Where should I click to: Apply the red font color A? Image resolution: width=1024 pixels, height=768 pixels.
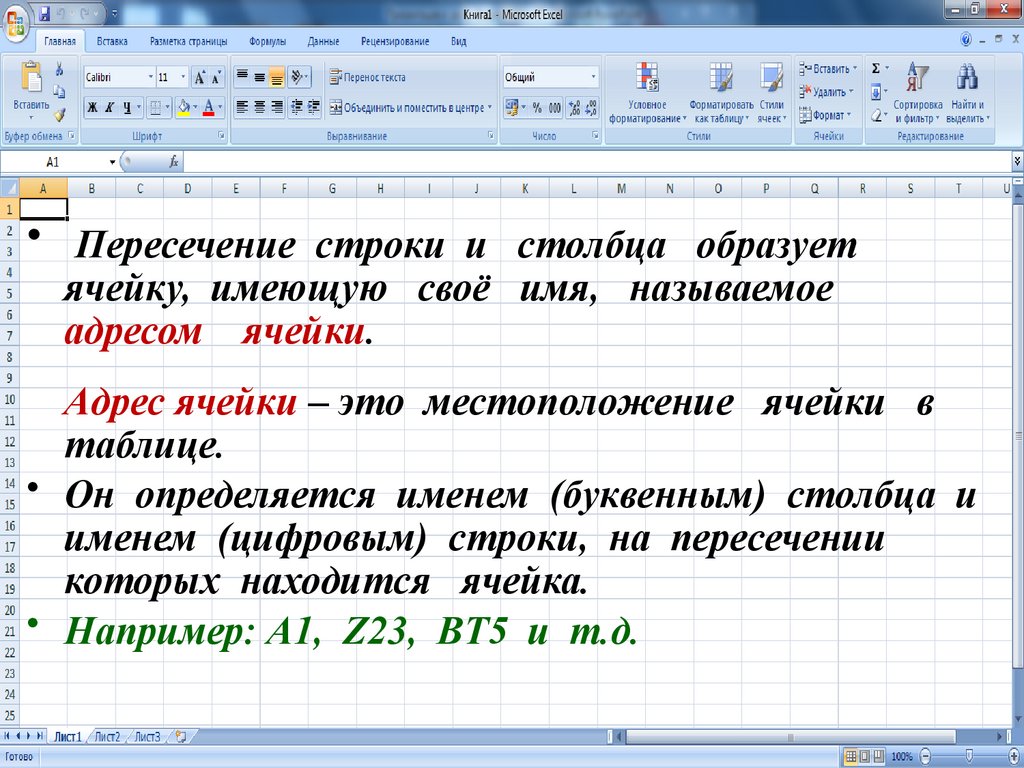pyautogui.click(x=209, y=107)
